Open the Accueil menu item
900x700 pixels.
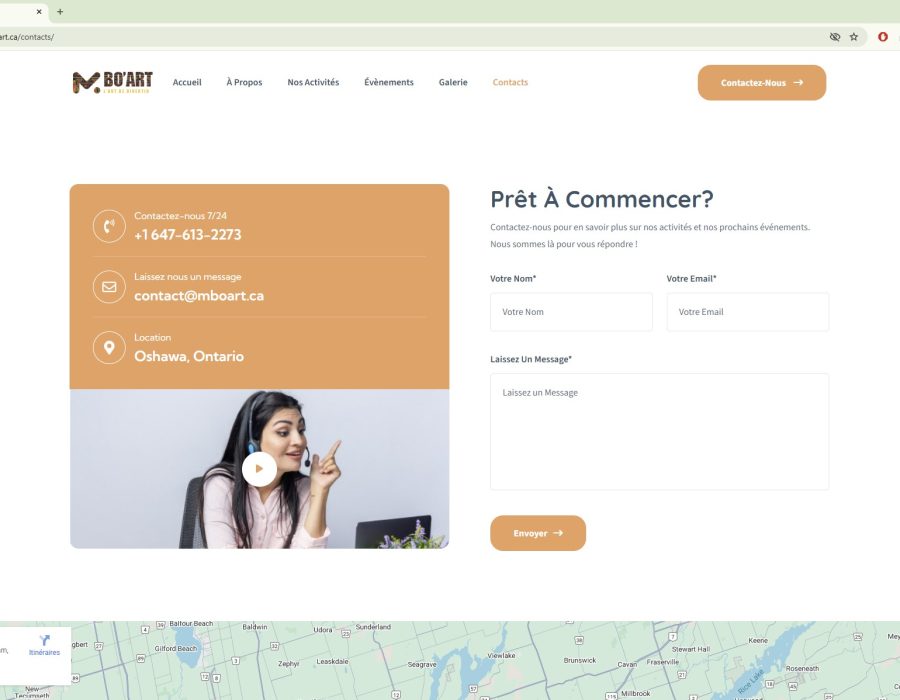coord(187,83)
